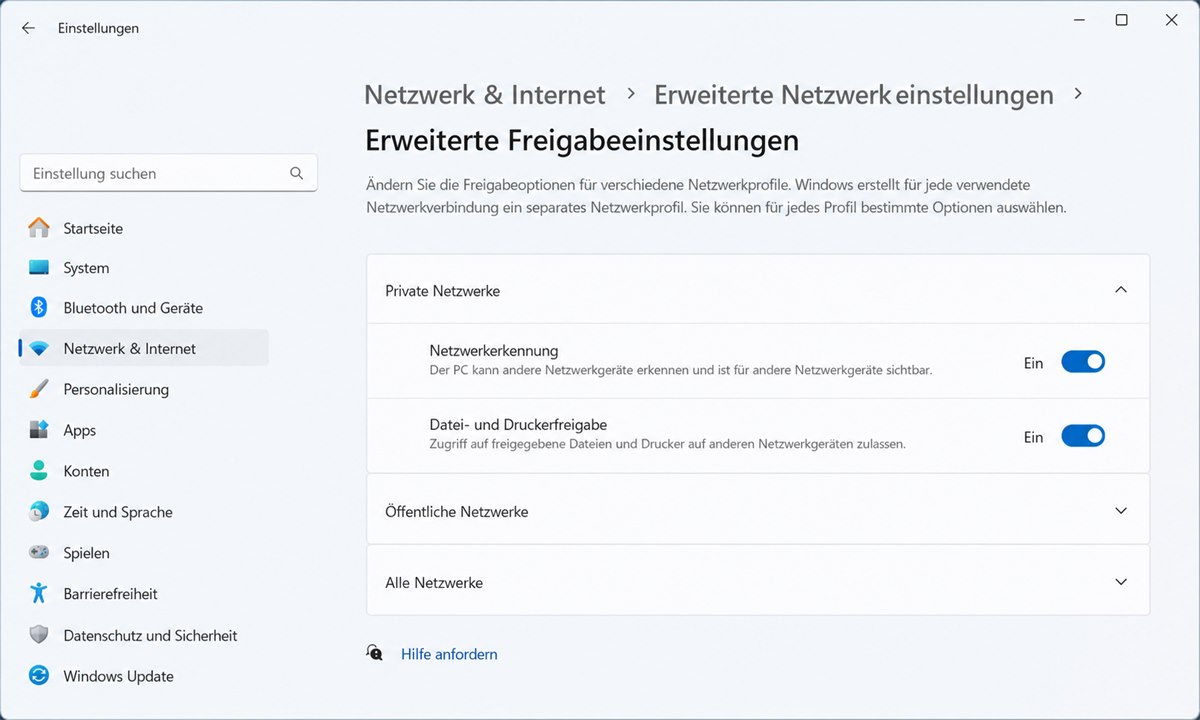This screenshot has height=720, width=1200.
Task: Click the Netzwerk & Internet wifi icon
Action: click(39, 349)
